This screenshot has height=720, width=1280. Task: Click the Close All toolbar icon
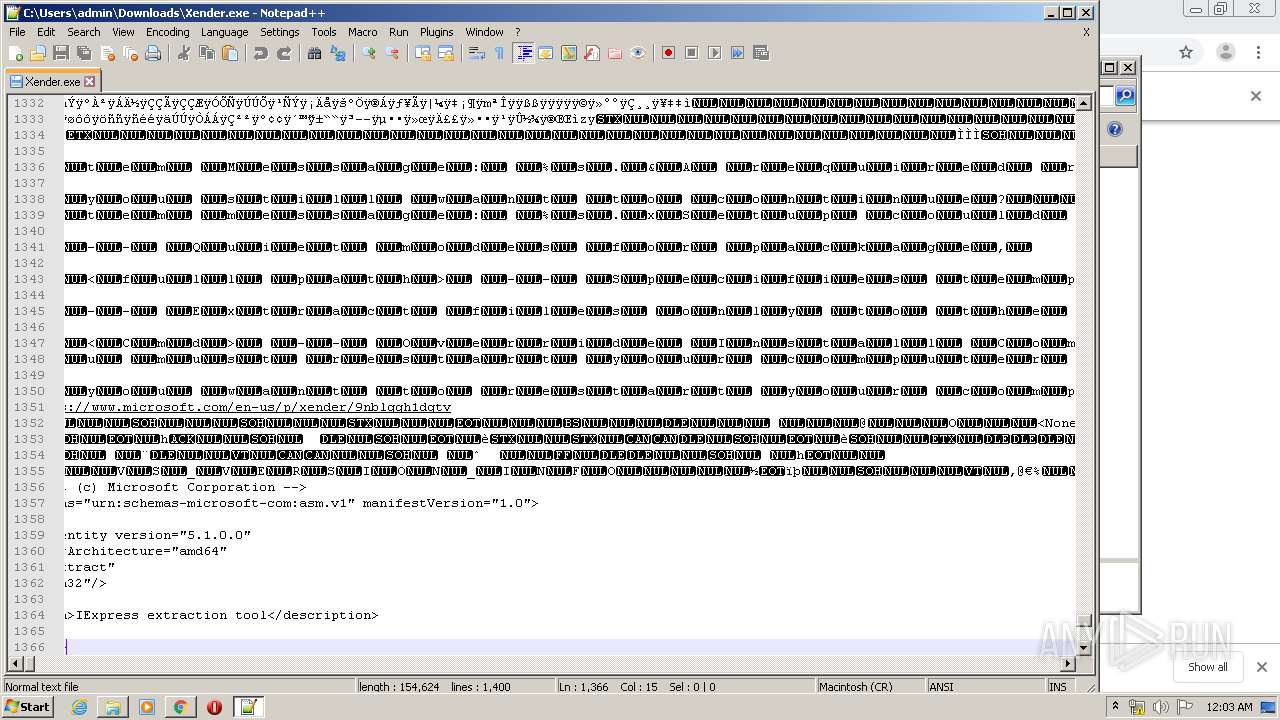[130, 53]
